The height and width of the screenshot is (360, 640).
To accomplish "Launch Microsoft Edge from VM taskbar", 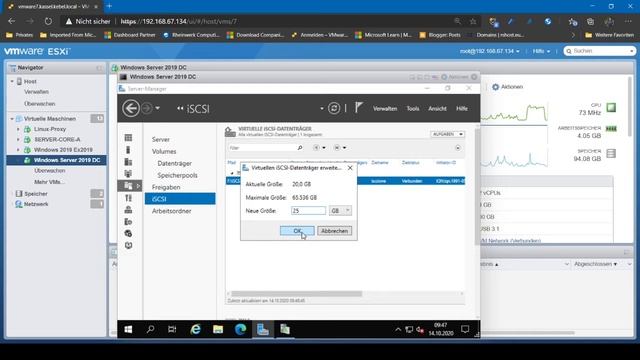I will point(240,329).
